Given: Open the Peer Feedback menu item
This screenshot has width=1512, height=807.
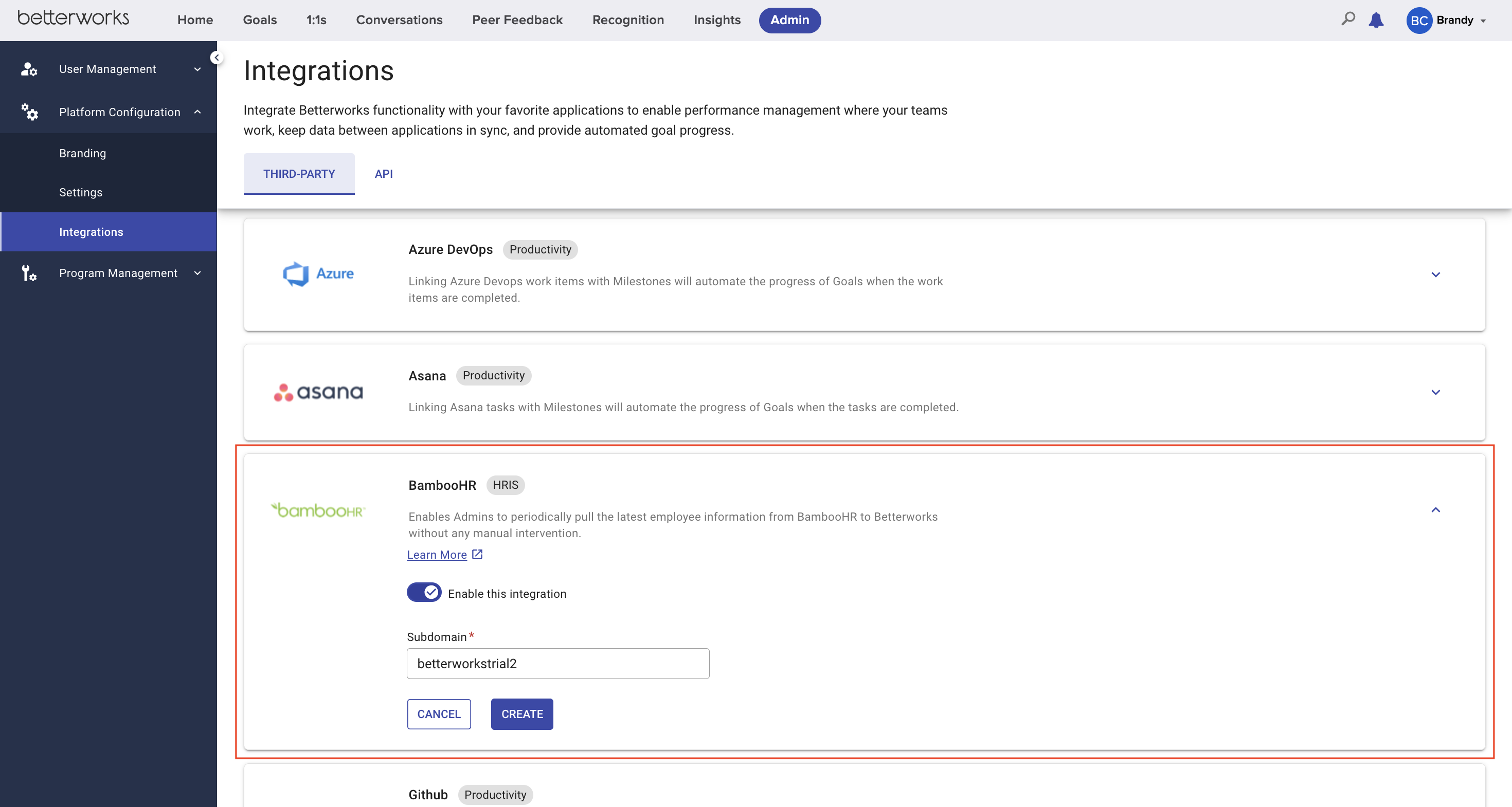Looking at the screenshot, I should click(x=516, y=20).
